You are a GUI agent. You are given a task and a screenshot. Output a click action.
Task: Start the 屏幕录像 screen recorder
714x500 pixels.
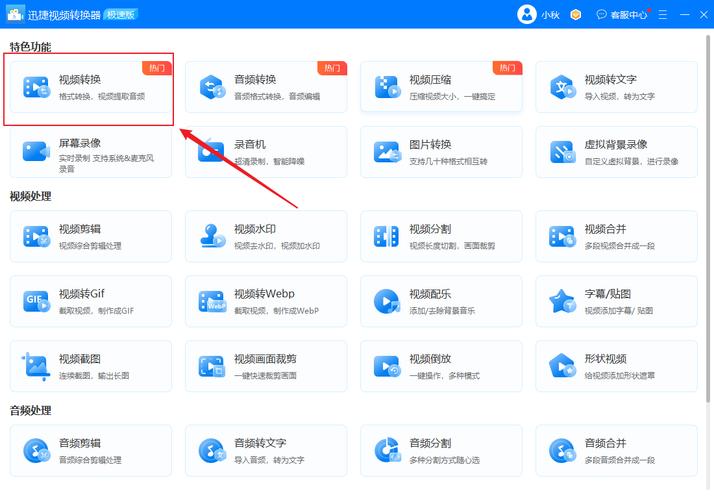(x=90, y=151)
